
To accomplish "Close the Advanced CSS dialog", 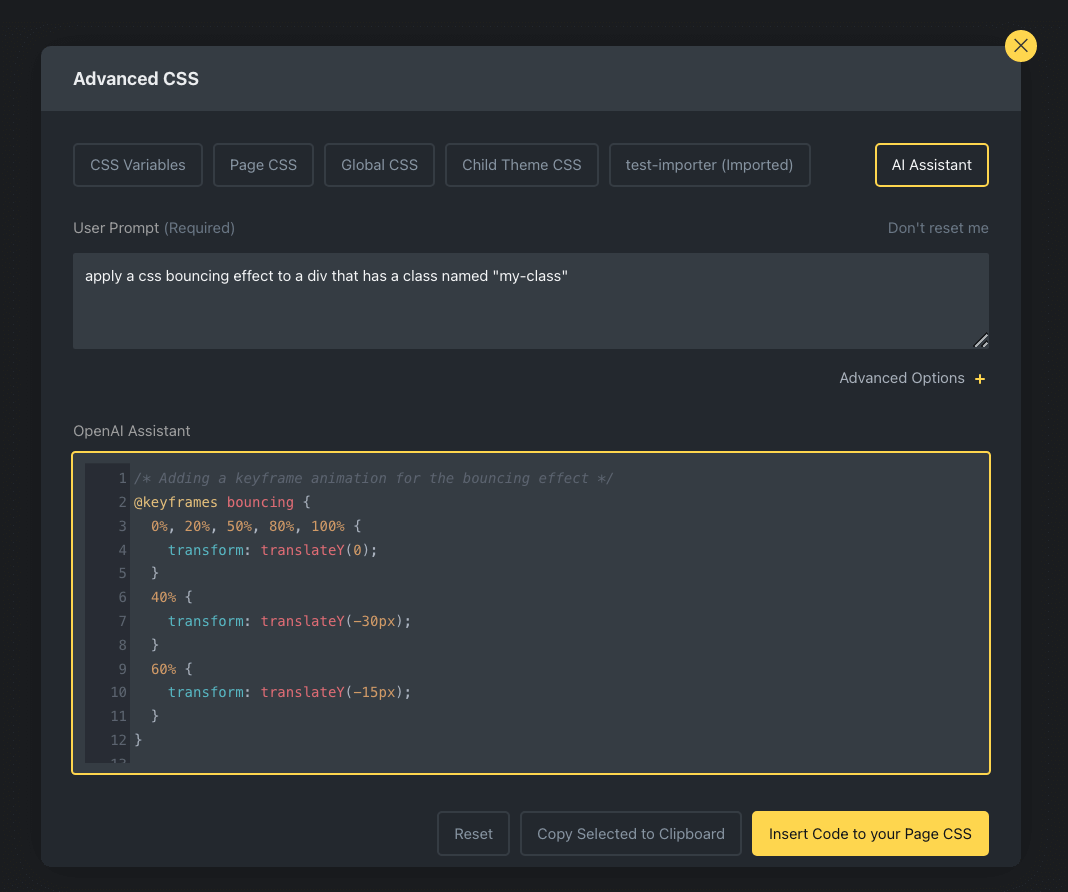I will [x=1020, y=45].
